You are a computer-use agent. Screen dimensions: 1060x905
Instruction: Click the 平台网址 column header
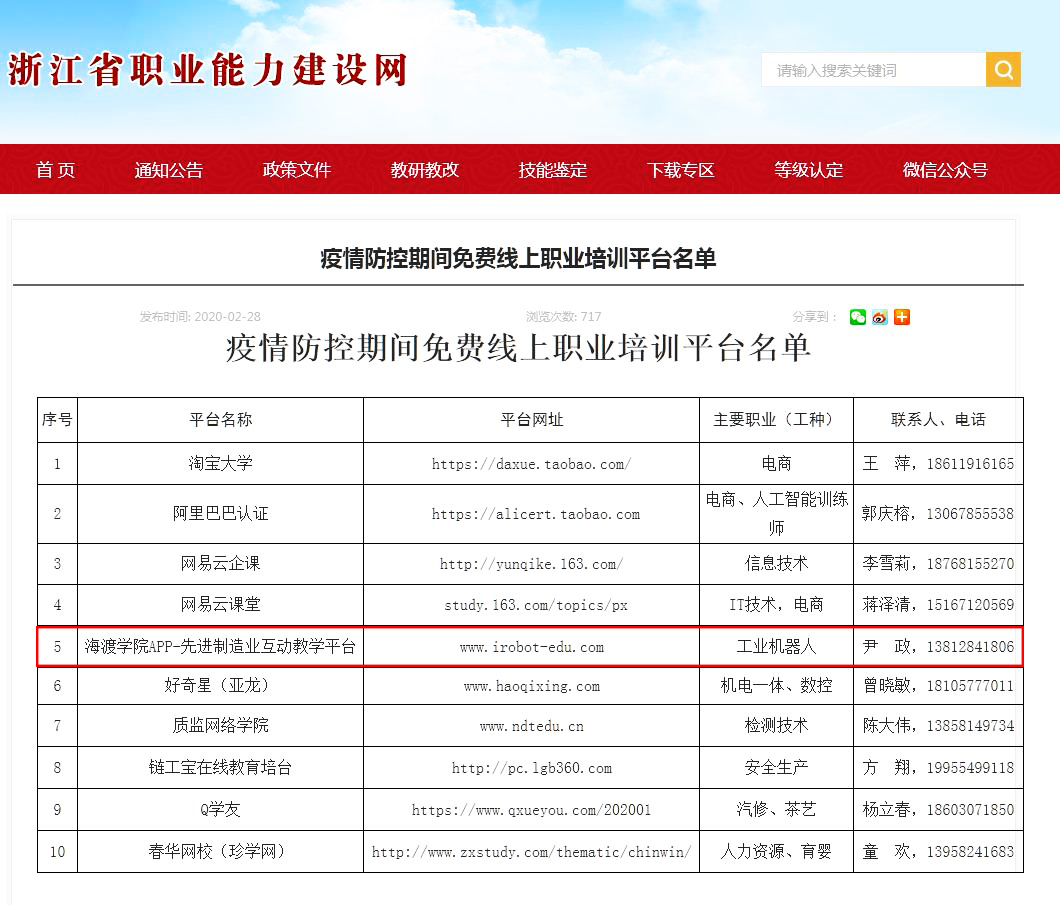(531, 420)
